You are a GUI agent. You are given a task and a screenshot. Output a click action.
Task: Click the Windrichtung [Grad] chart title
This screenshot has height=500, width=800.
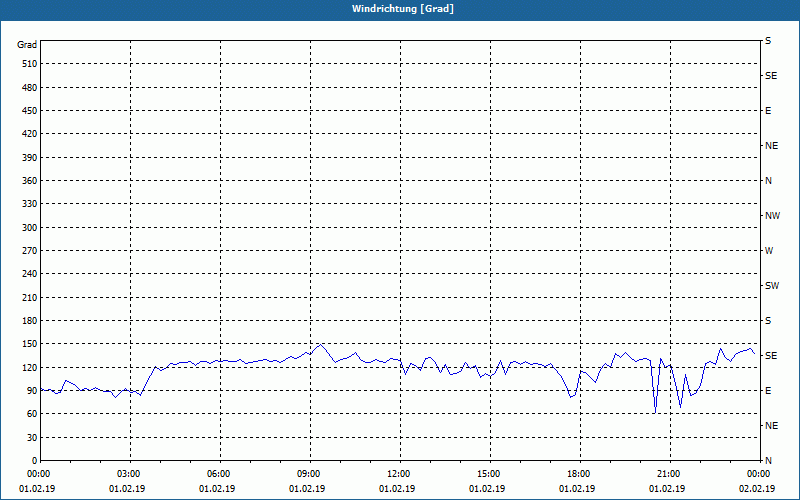click(403, 9)
